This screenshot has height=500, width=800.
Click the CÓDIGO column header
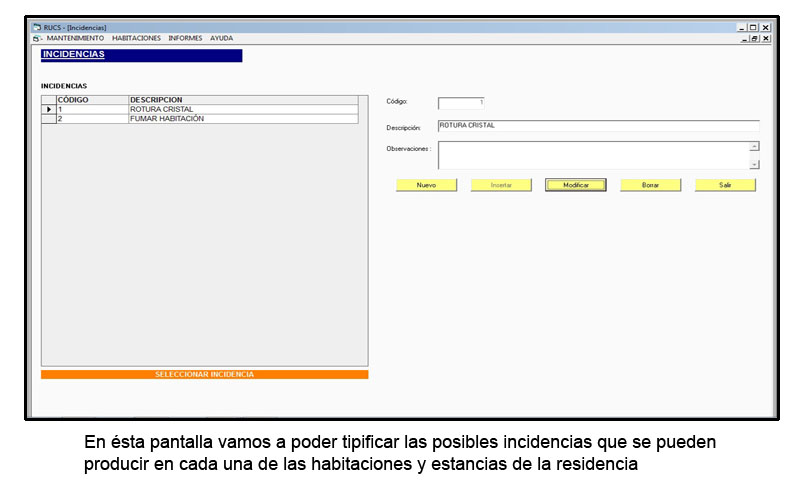coord(92,100)
